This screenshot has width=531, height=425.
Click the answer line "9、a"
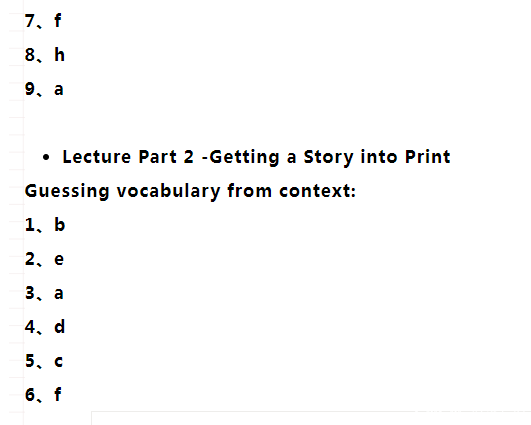click(x=44, y=89)
